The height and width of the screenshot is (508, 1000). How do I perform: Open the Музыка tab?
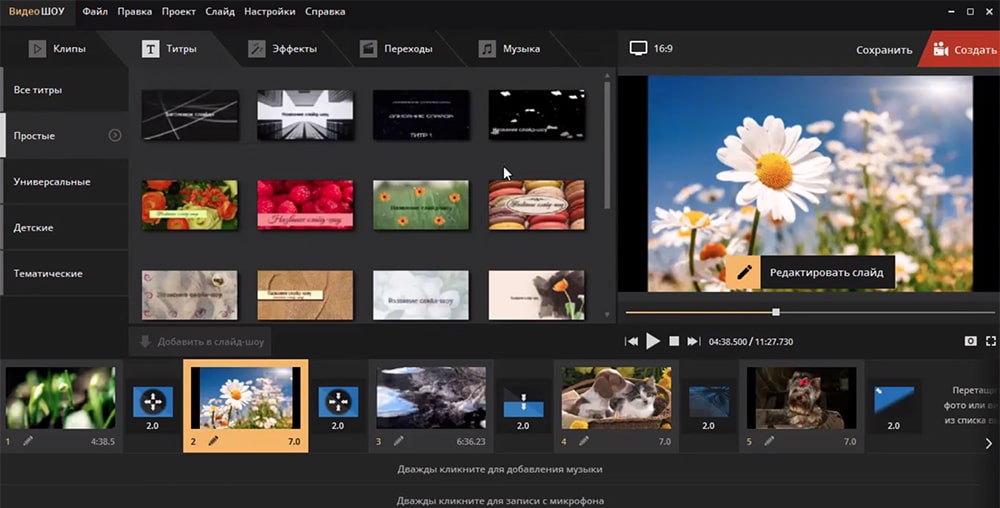[510, 48]
